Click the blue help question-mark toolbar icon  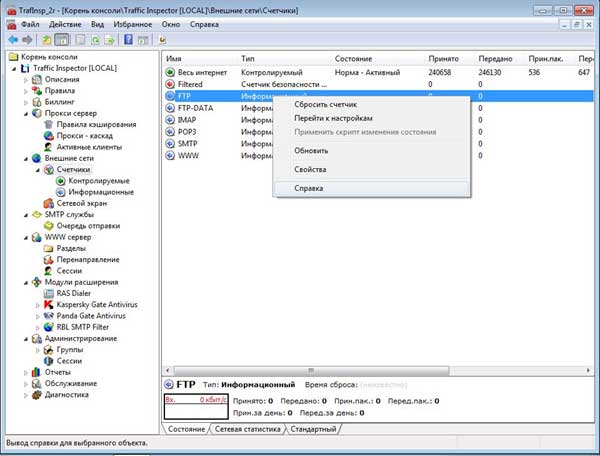[128, 39]
